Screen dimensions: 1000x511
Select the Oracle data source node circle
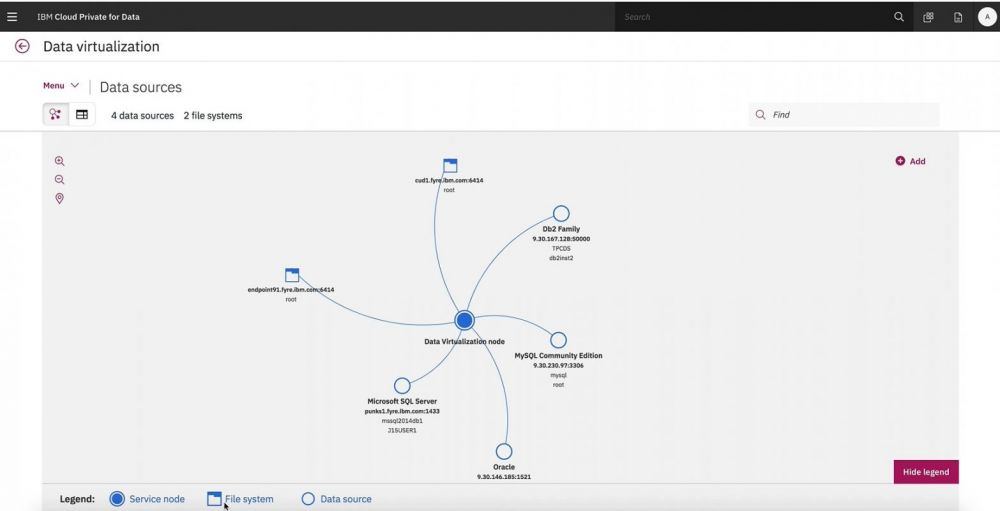pos(504,452)
